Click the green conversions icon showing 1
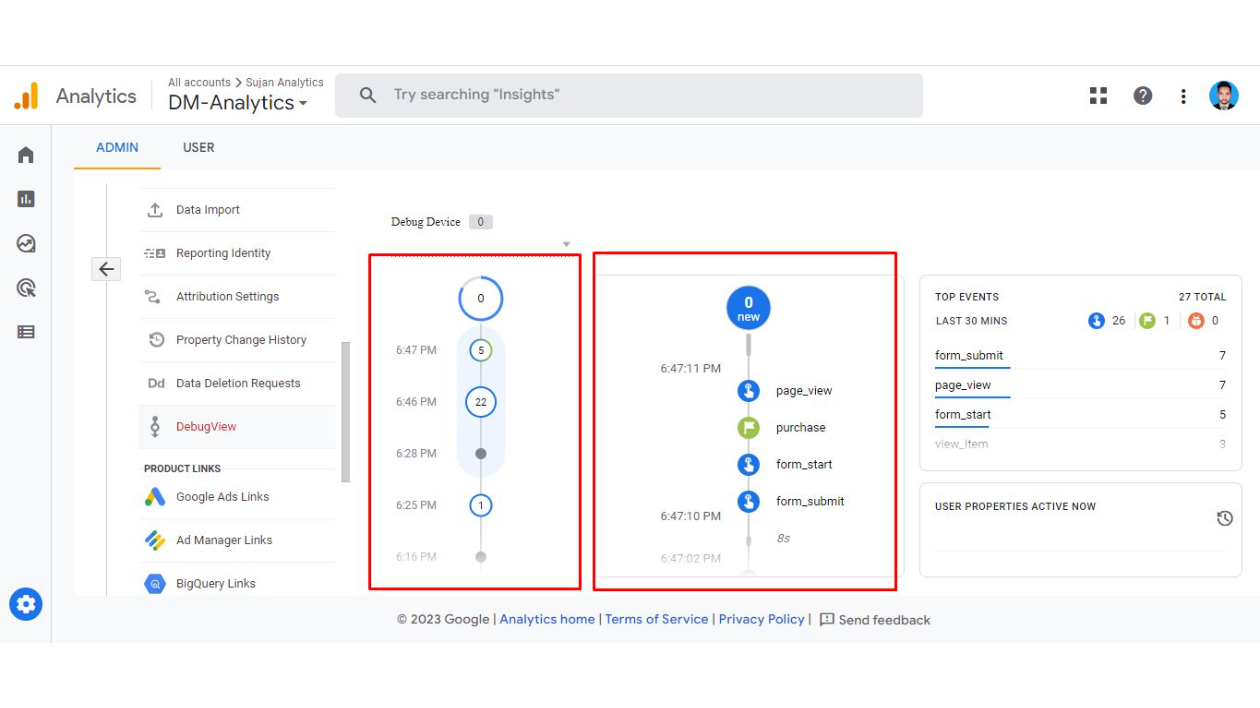The image size is (1260, 708). coord(1147,321)
